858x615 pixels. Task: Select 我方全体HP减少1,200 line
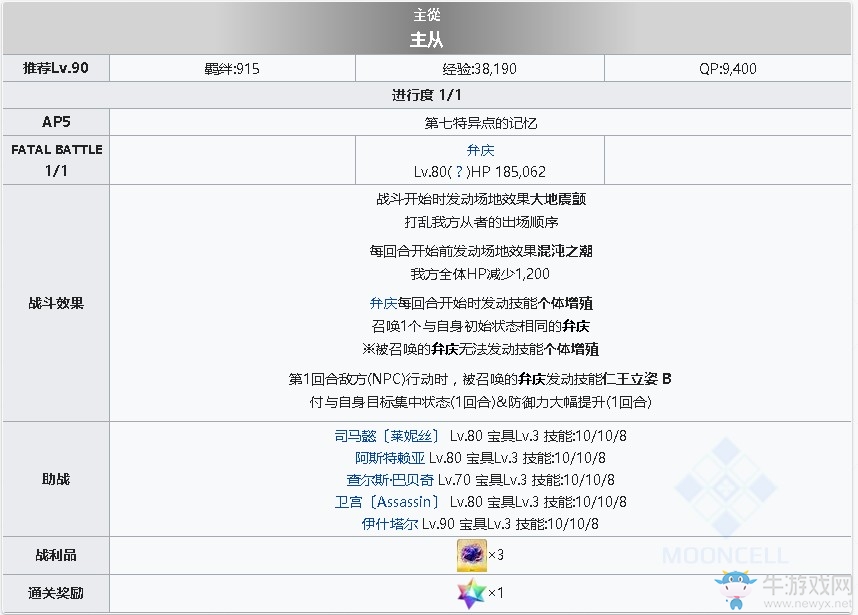click(480, 274)
